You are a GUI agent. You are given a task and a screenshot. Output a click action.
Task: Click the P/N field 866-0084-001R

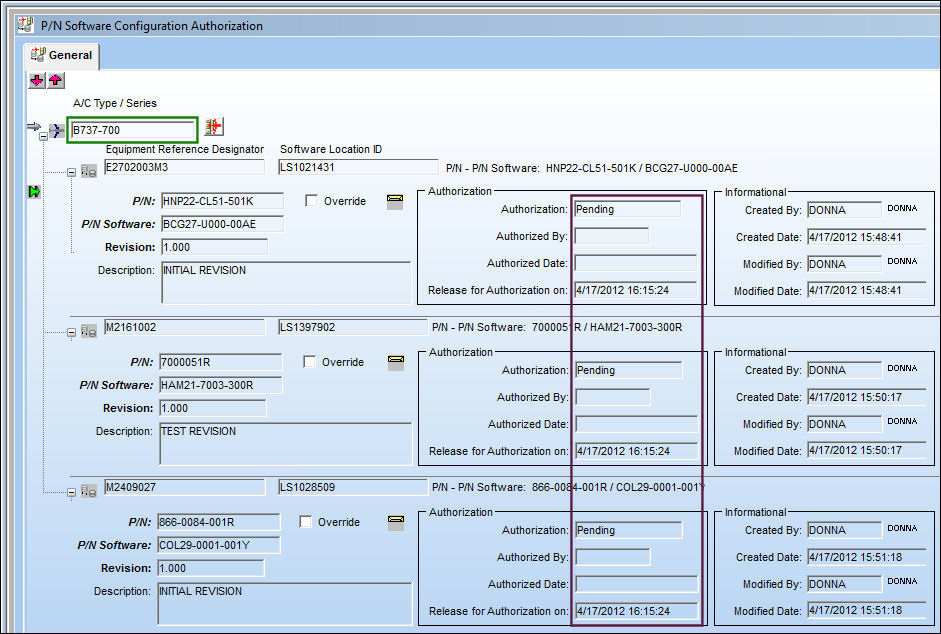218,522
